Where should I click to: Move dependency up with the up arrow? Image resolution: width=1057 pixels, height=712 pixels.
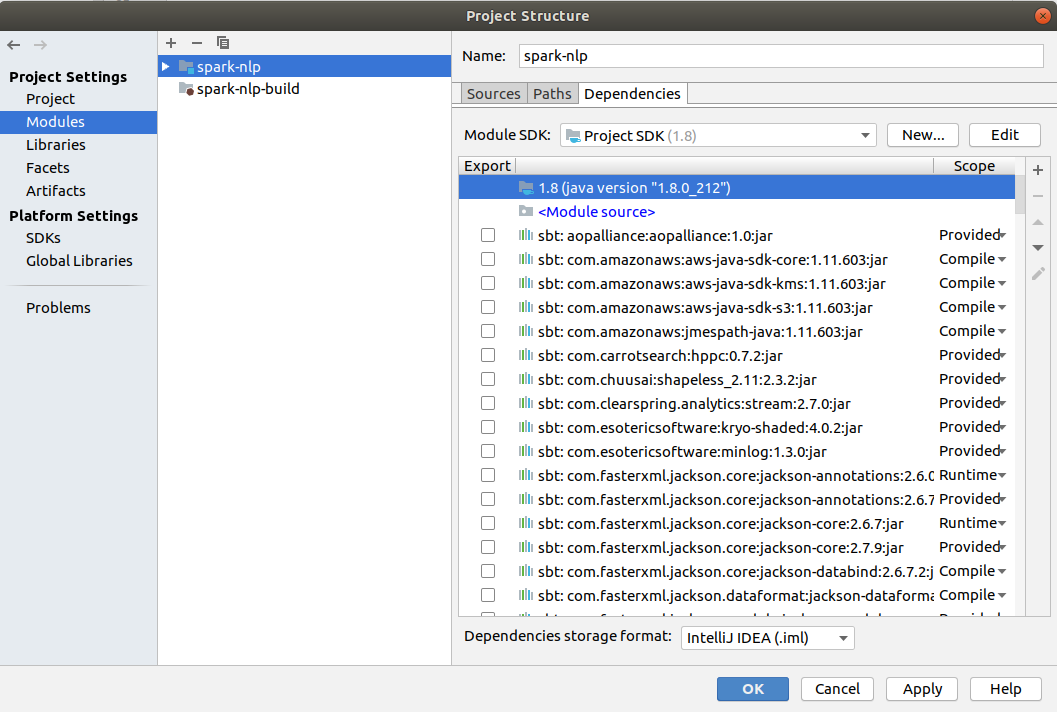[x=1038, y=222]
